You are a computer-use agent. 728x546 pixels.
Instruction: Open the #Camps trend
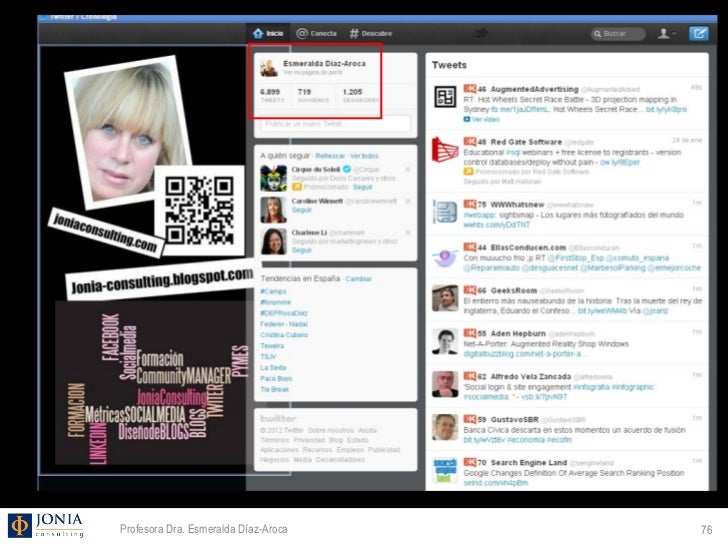click(x=273, y=292)
